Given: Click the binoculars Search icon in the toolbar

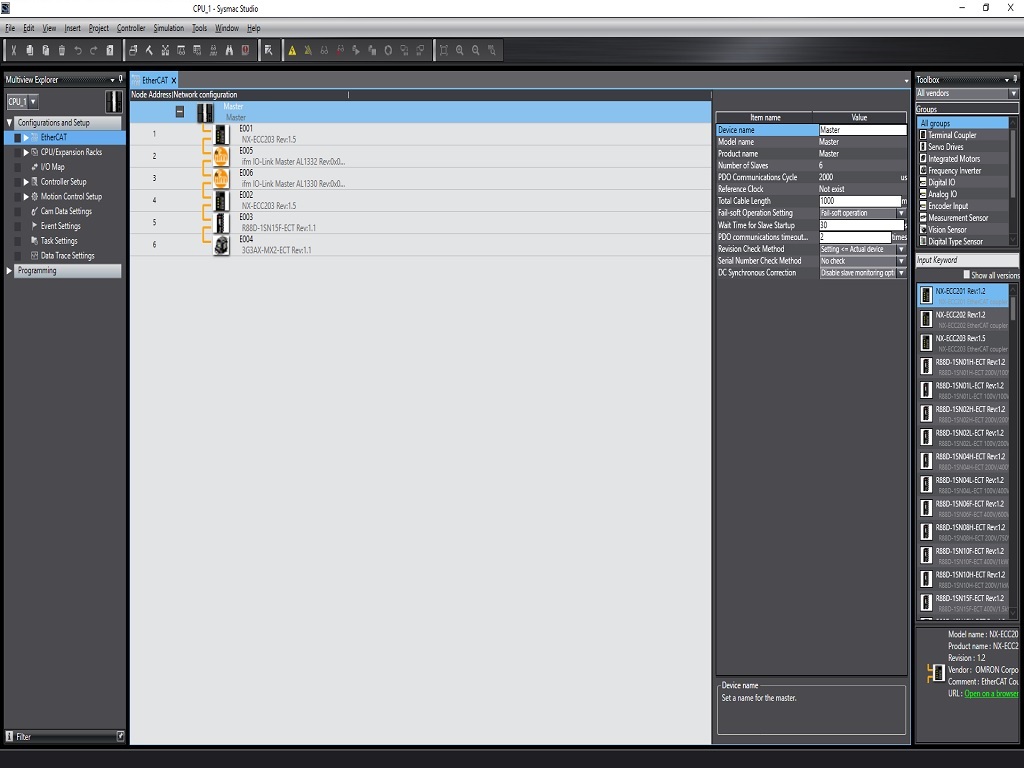Looking at the screenshot, I should coord(229,50).
